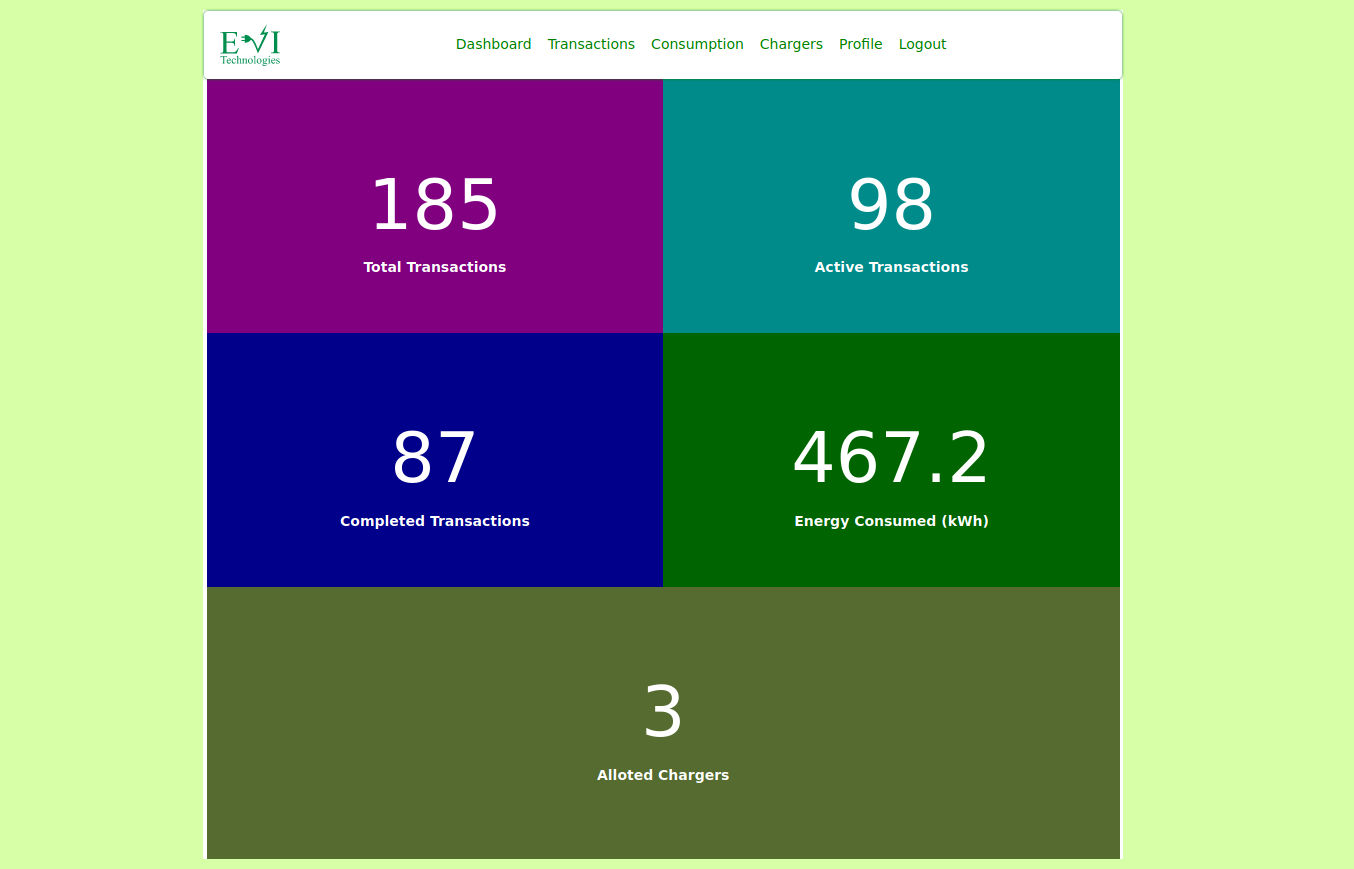Log out using the Logout link
Image resolution: width=1354 pixels, height=869 pixels.
[922, 44]
